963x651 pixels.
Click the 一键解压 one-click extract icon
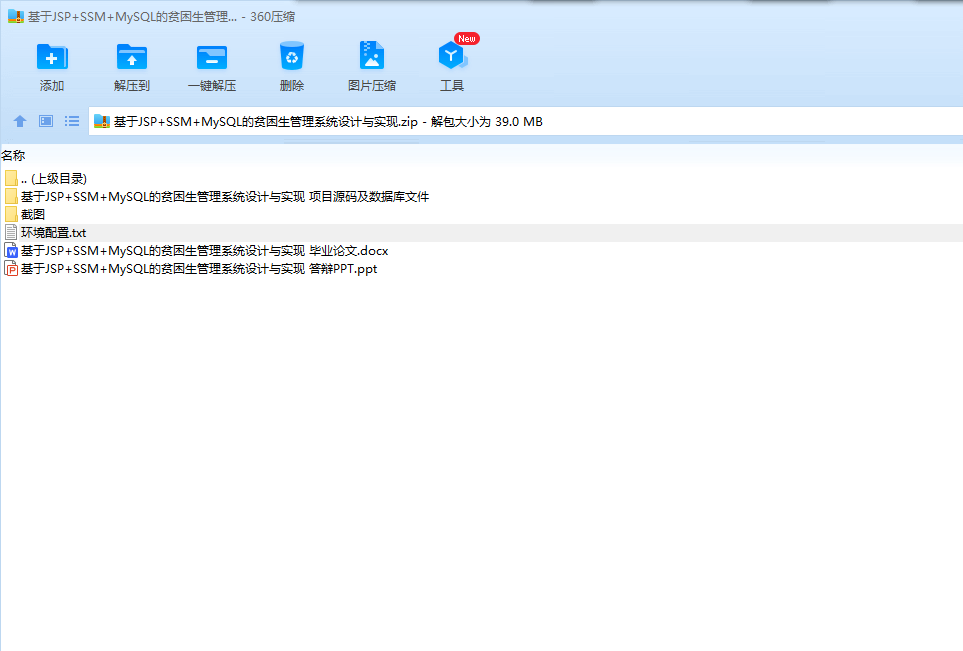(212, 57)
